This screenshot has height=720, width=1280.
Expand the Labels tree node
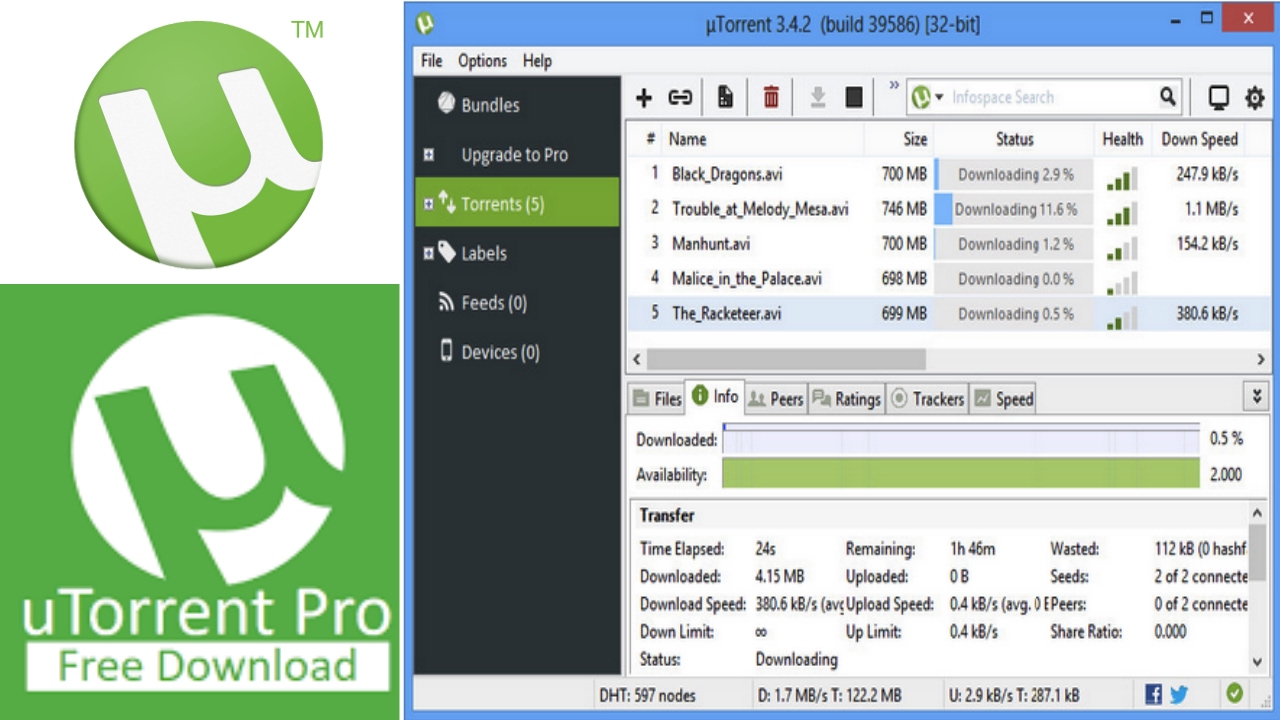429,254
